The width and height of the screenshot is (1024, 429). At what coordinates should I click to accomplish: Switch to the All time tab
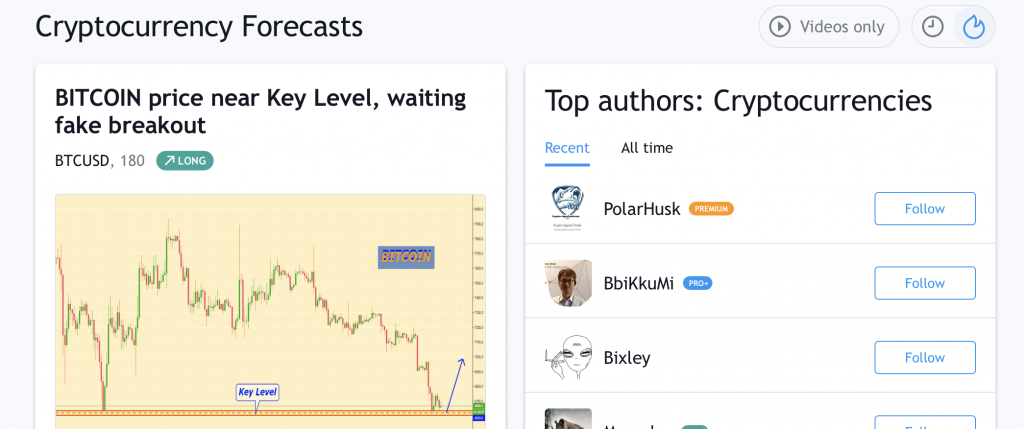point(647,148)
